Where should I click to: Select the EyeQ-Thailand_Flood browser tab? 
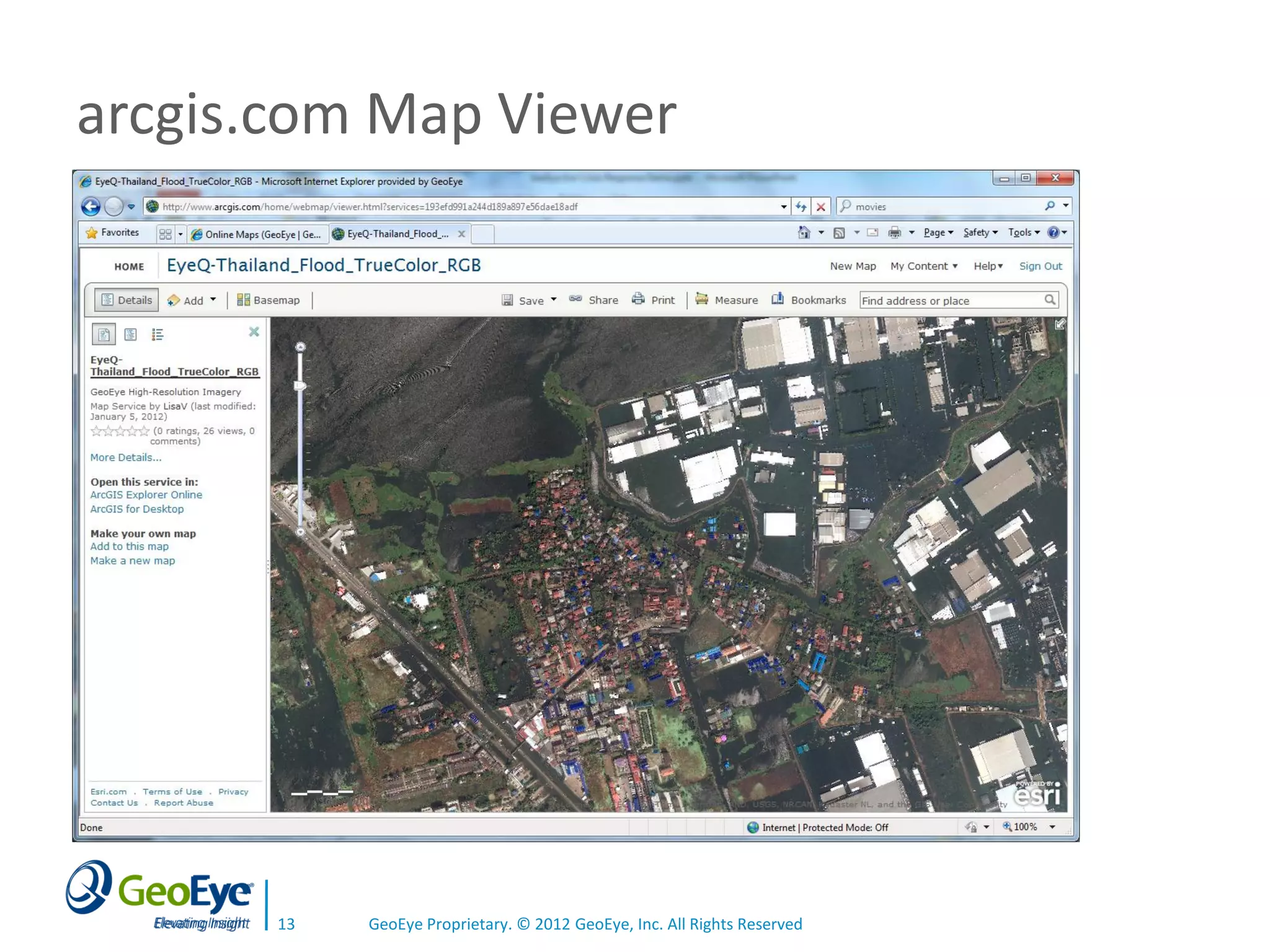pos(397,234)
